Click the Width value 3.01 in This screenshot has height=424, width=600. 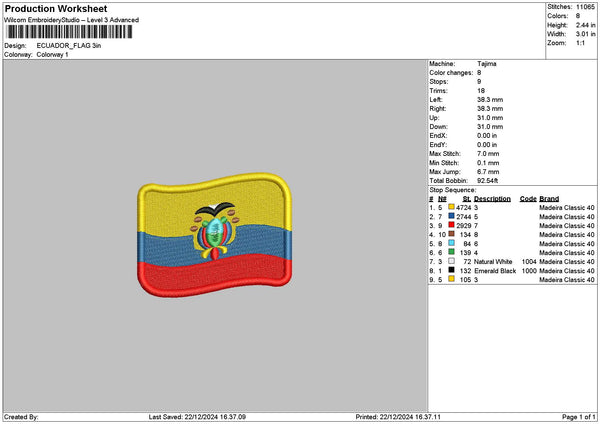tap(585, 34)
